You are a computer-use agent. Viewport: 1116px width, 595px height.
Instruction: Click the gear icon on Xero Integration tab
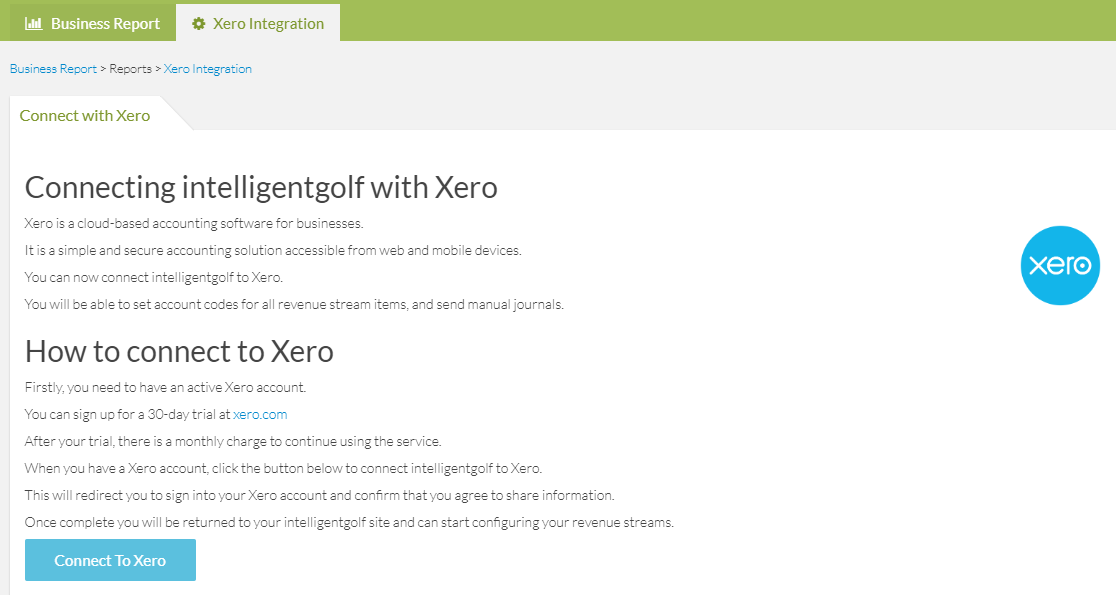point(198,23)
